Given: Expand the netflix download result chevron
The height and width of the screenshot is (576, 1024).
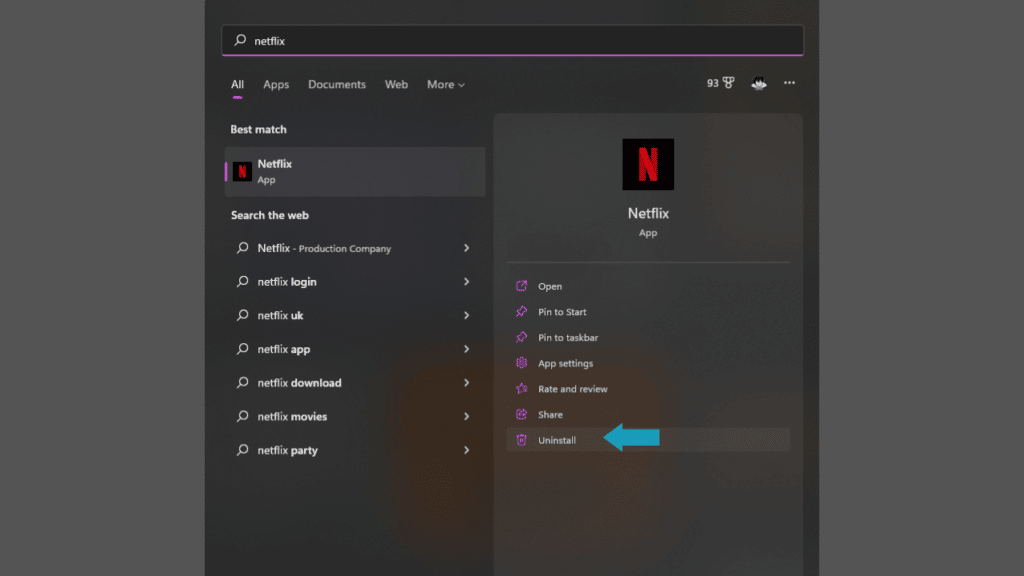Looking at the screenshot, I should click(466, 383).
